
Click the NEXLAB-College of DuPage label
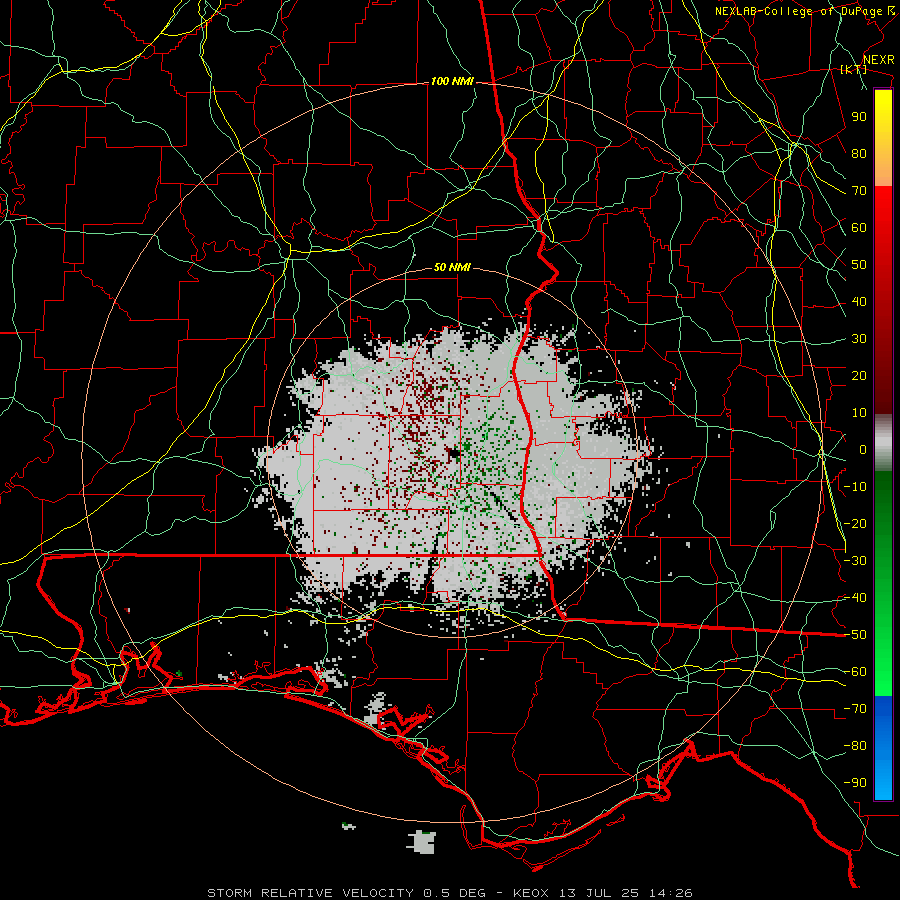800,11
